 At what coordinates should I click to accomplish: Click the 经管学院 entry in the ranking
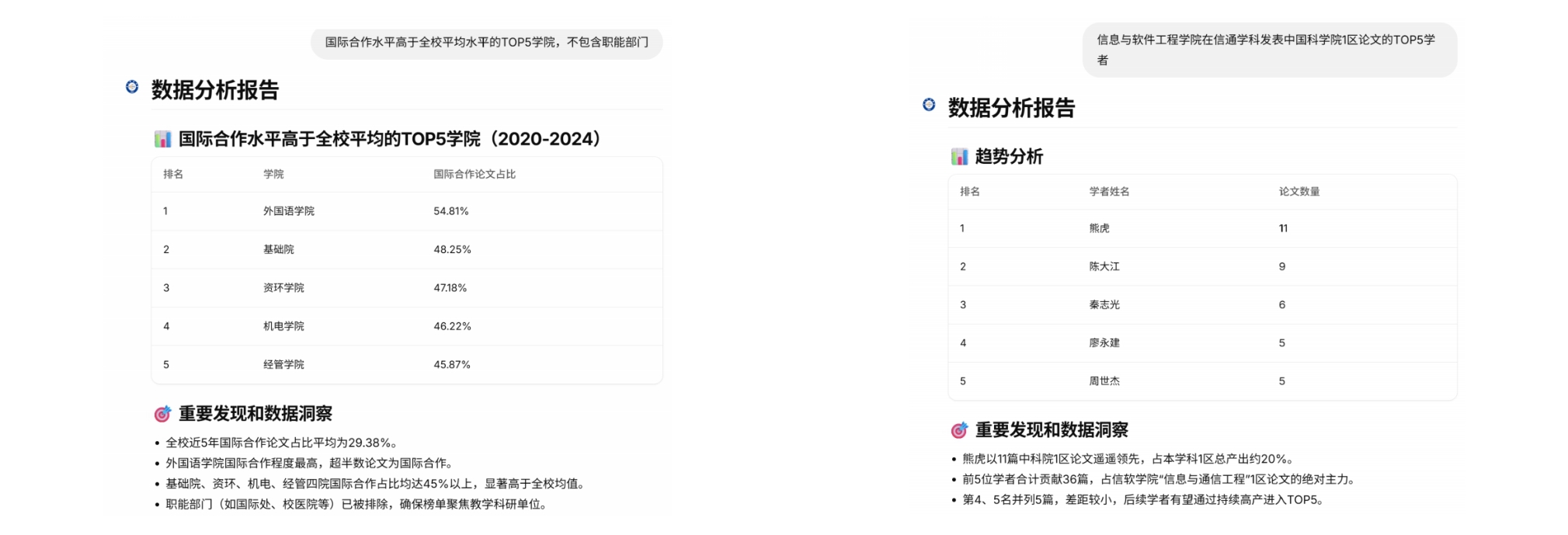click(x=283, y=364)
